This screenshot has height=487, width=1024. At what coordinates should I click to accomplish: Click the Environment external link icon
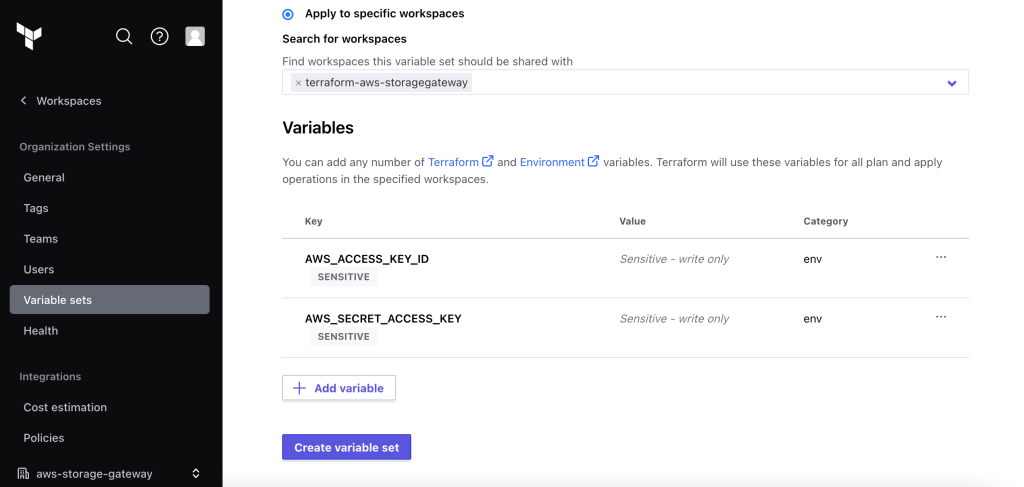593,161
